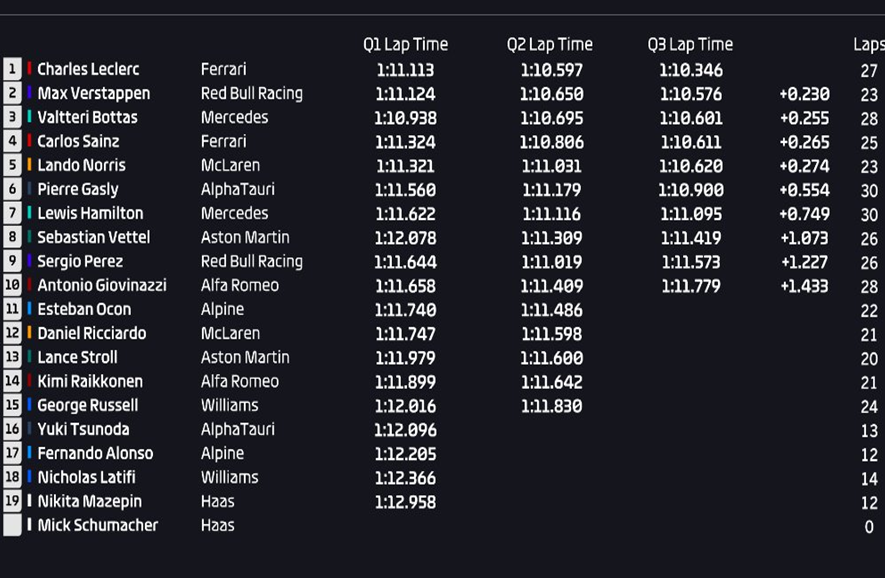Viewport: 885px width, 578px height.
Task: Select Valtteri Bottas Q1 time 1:10.938
Action: [x=405, y=118]
